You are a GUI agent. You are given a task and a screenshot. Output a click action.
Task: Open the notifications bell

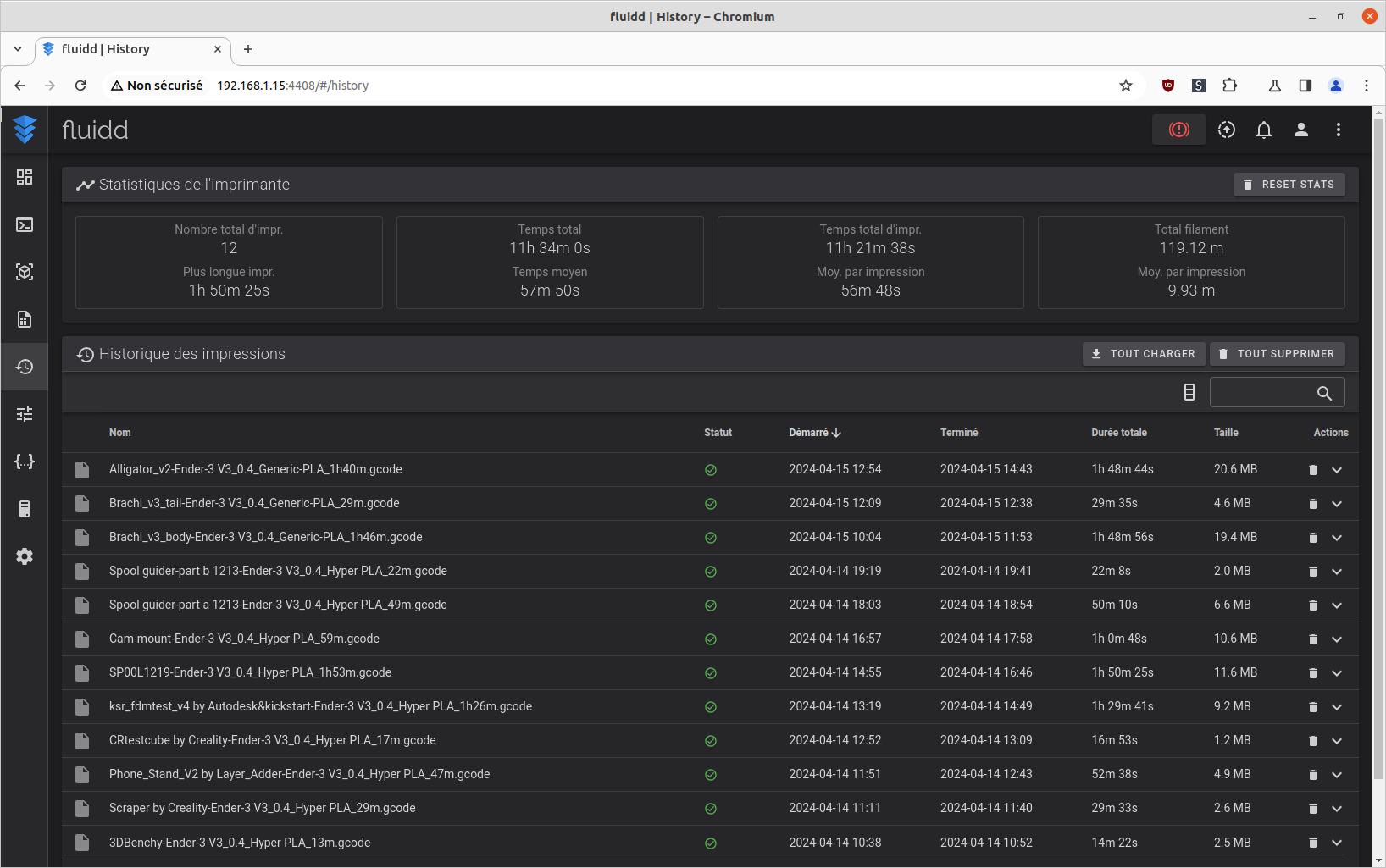[x=1263, y=130]
